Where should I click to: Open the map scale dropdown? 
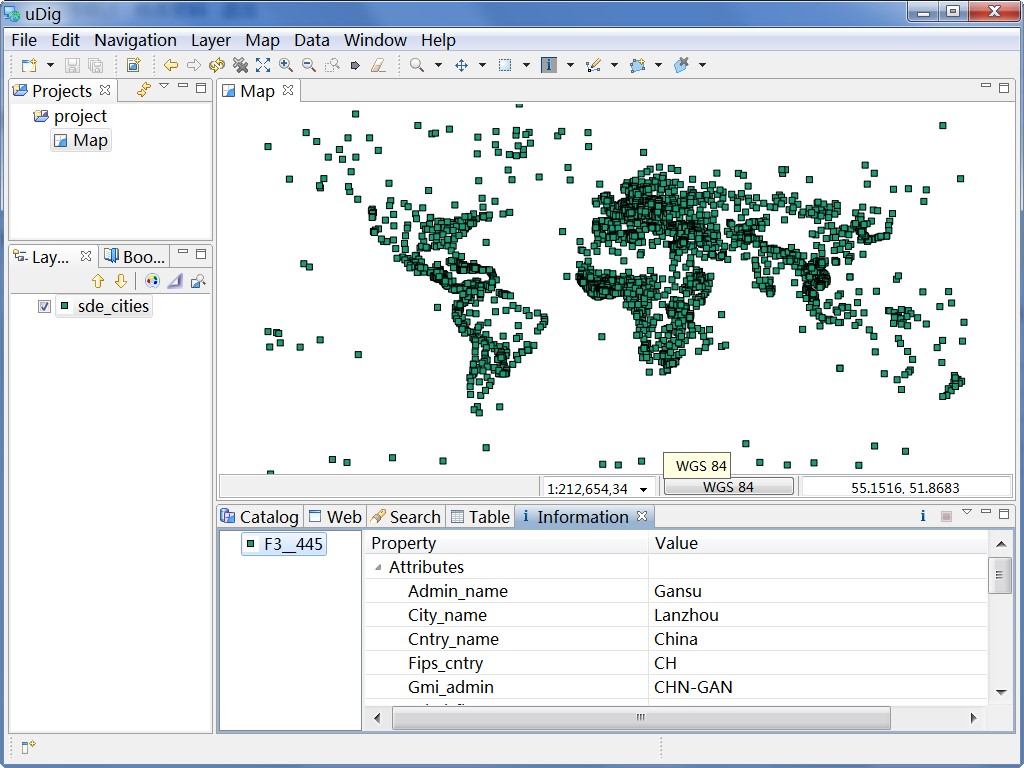(x=643, y=489)
